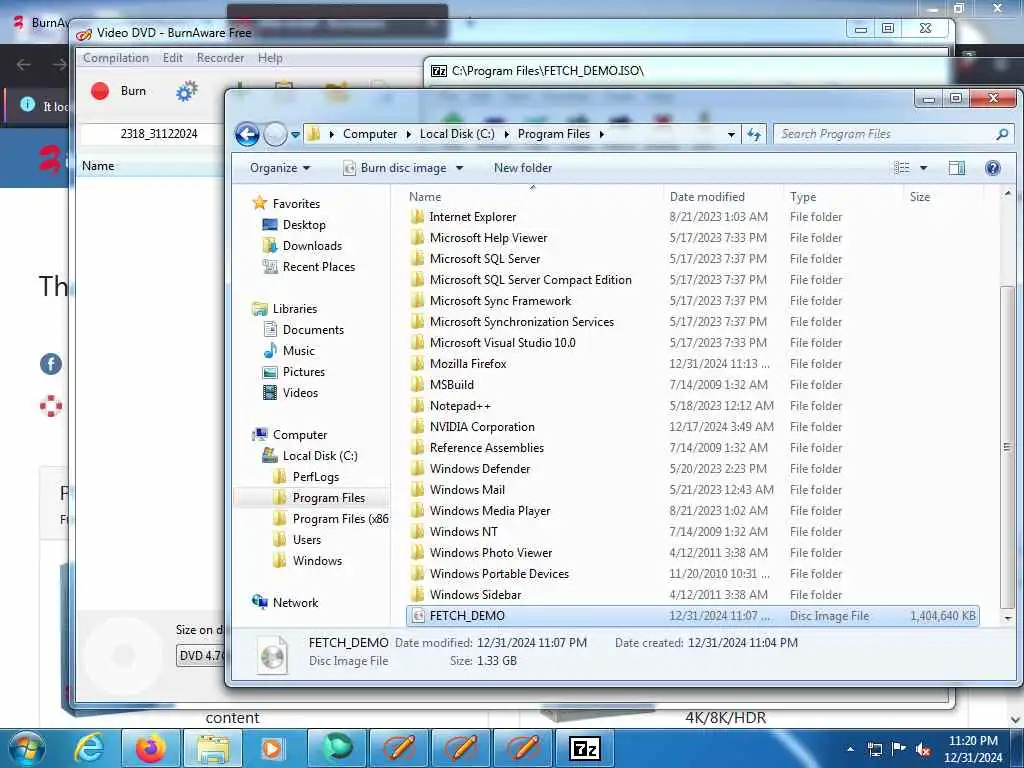Click the refresh button next to address bar
Viewport: 1024px width, 768px height.
tap(754, 135)
